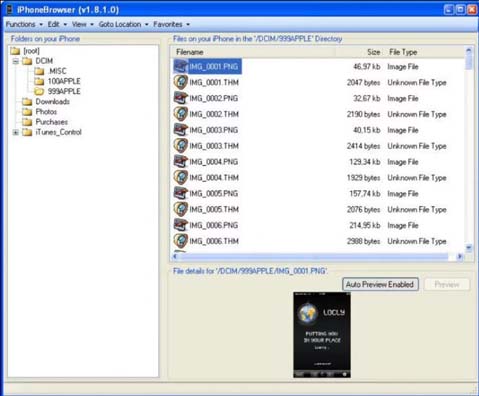The height and width of the screenshot is (396, 479).
Task: Click the IMG_0002.PNG image icon
Action: click(181, 98)
